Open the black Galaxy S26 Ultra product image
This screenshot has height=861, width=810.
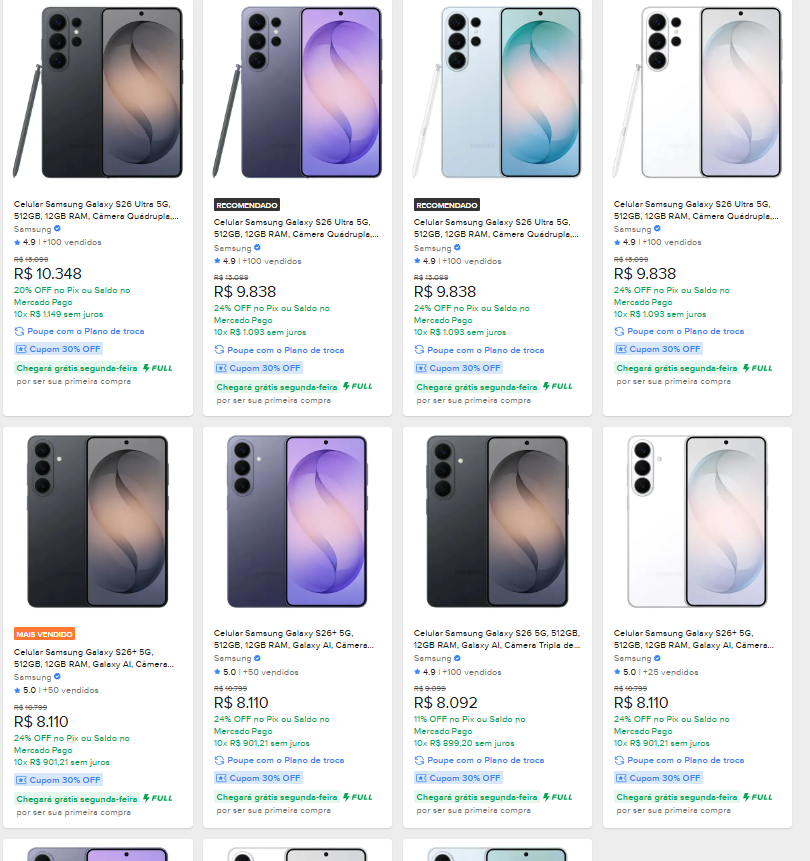(98, 92)
